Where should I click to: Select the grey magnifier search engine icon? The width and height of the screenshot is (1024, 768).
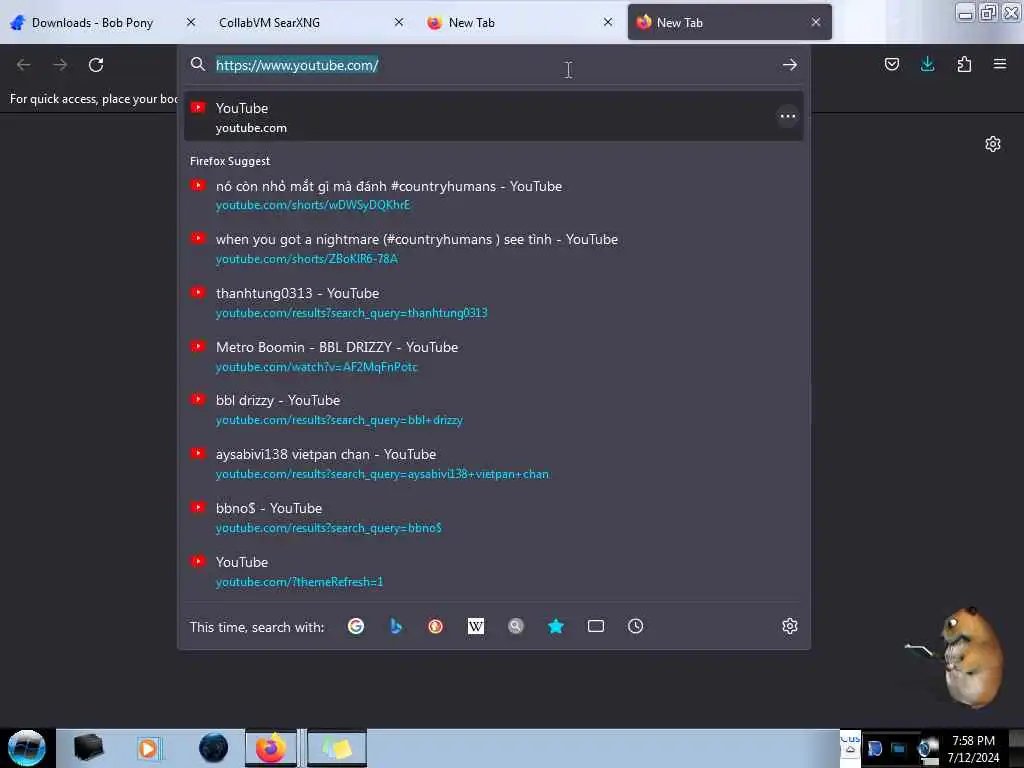516,626
